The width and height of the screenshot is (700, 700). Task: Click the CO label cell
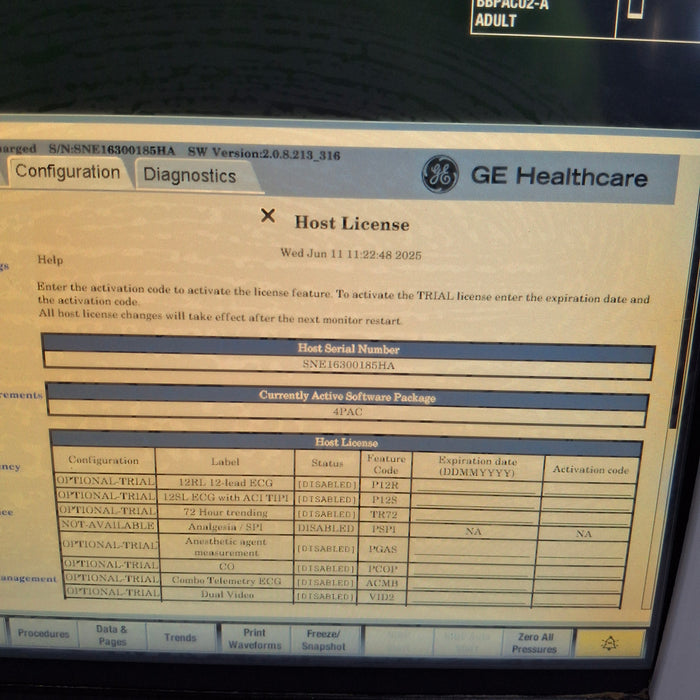click(x=226, y=566)
